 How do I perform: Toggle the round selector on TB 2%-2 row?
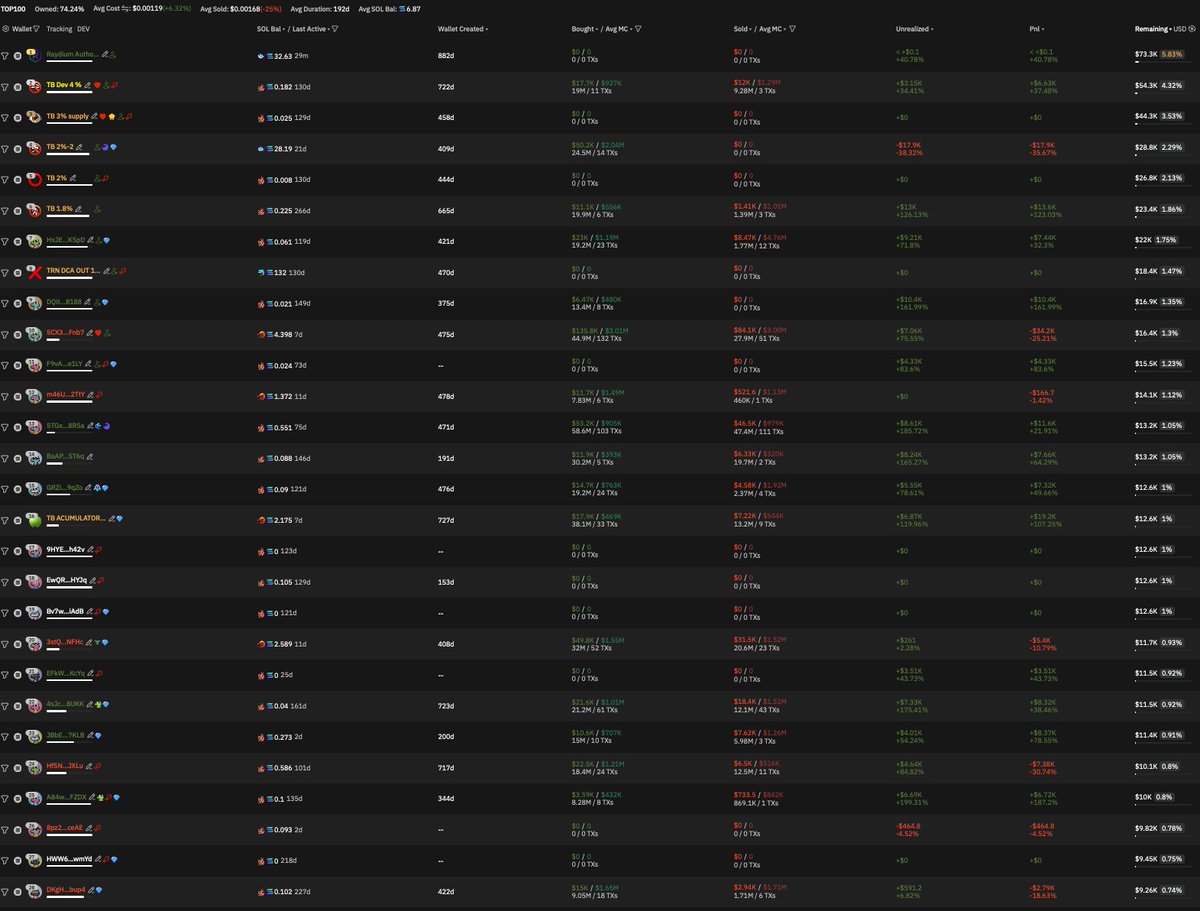pos(17,149)
